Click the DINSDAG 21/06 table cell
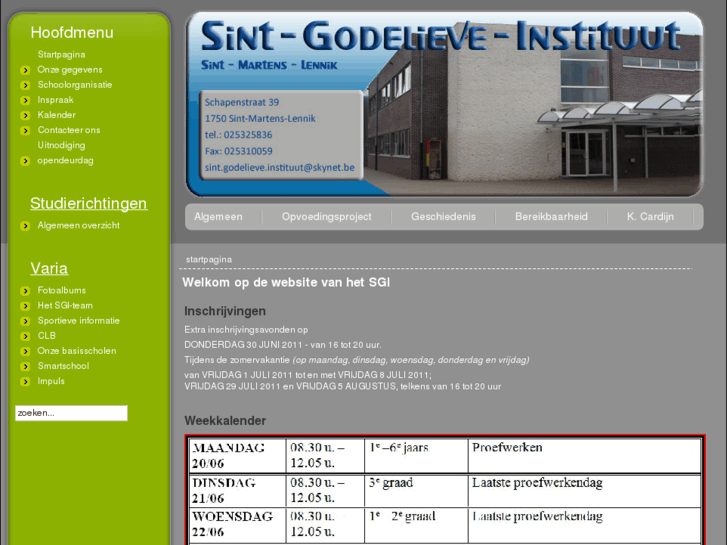Viewport: 727px width, 545px height. [238, 491]
